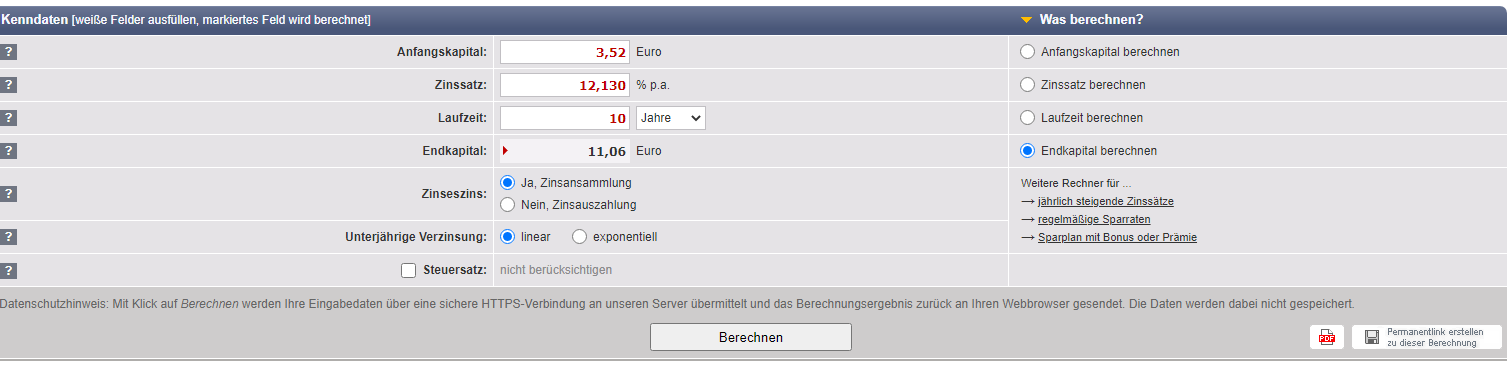Open the Jahre unit dropdown
Image resolution: width=1512 pixels, height=369 pixels.
coord(670,118)
